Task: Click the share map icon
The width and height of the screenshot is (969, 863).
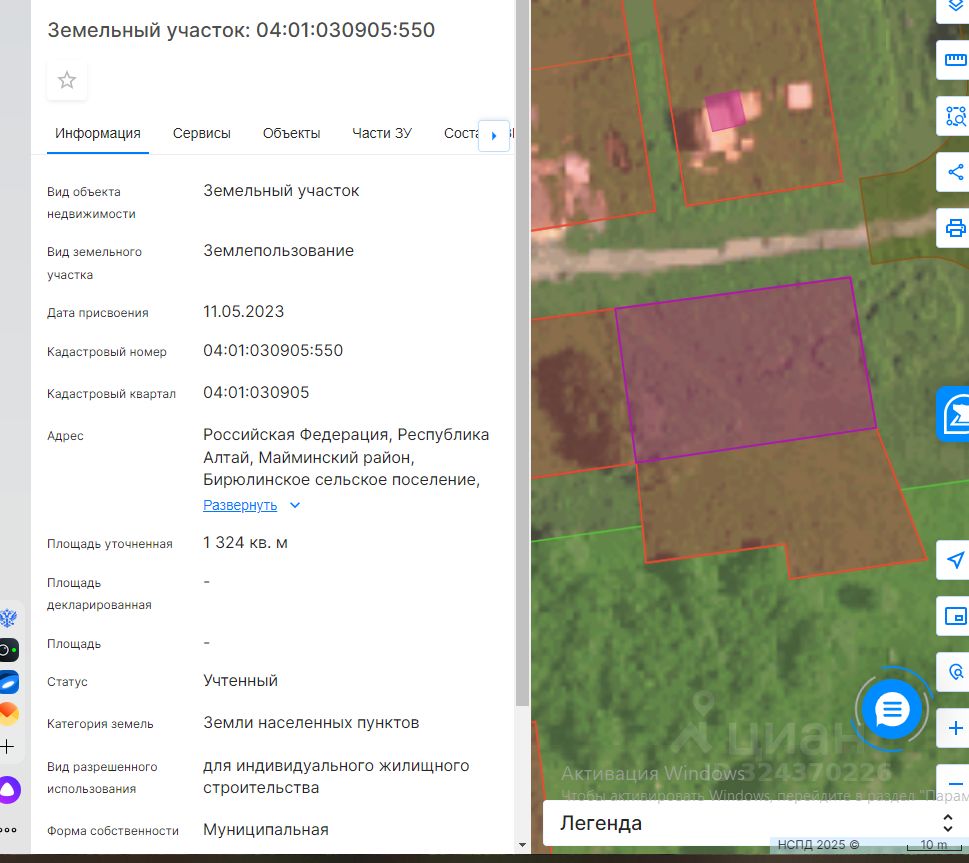Action: [954, 172]
